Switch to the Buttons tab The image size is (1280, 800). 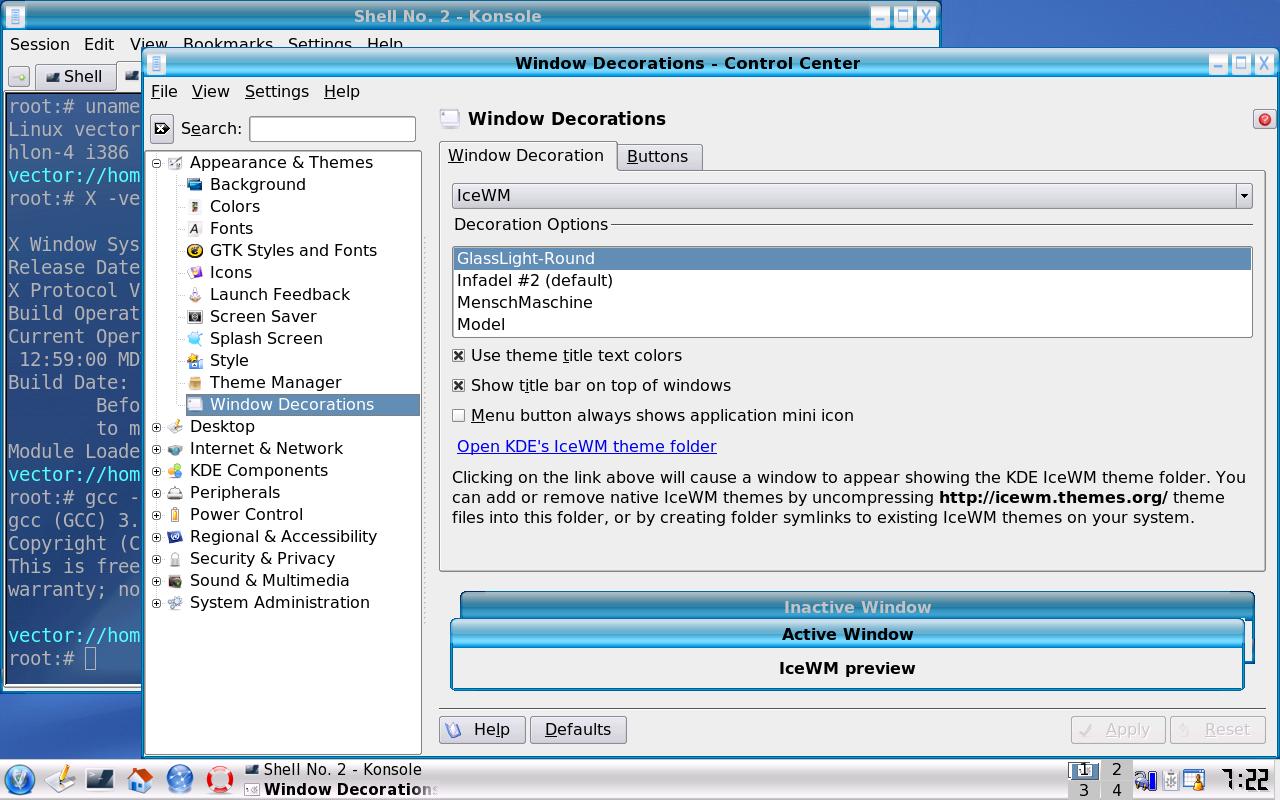tap(658, 157)
